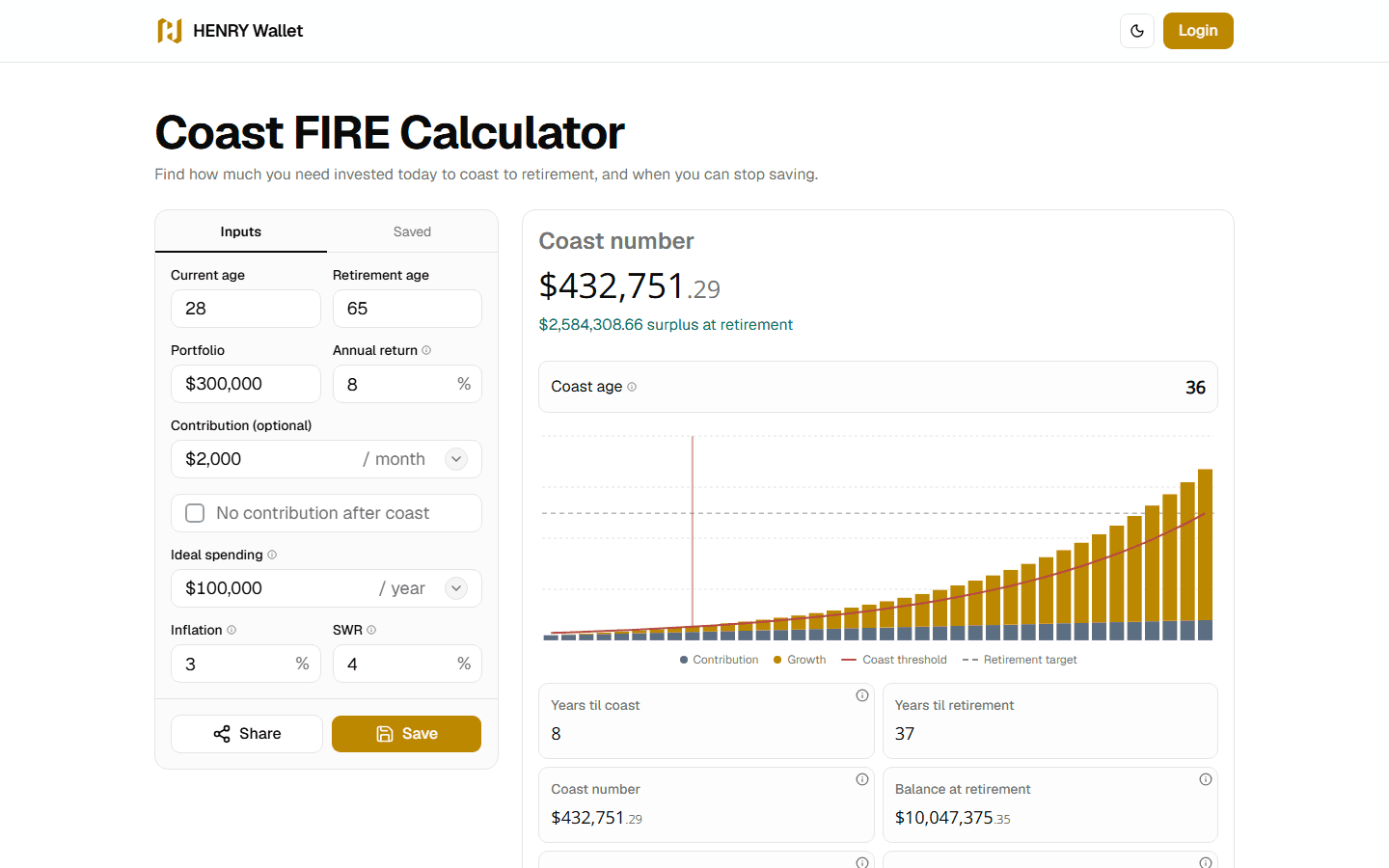Click the vertical coast age marker in chart
Image resolution: width=1389 pixels, height=868 pixels.
[x=693, y=530]
